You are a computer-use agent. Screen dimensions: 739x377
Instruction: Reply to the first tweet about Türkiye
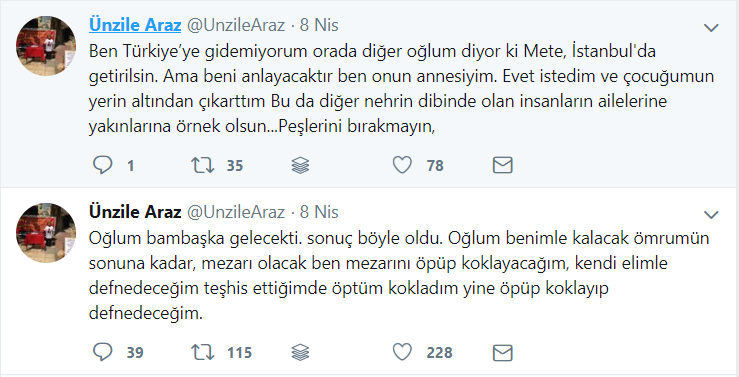(x=103, y=165)
